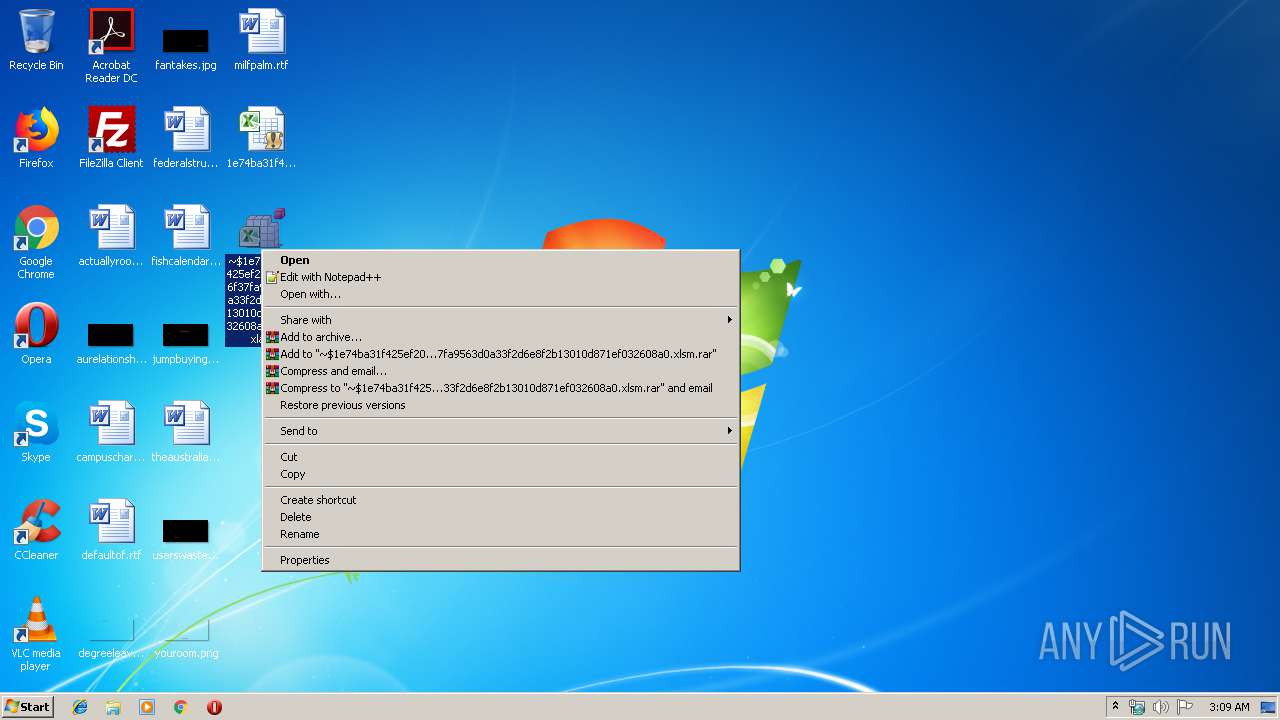The height and width of the screenshot is (720, 1280).
Task: Select the 1e74ba31f4… Excel file
Action: click(261, 138)
